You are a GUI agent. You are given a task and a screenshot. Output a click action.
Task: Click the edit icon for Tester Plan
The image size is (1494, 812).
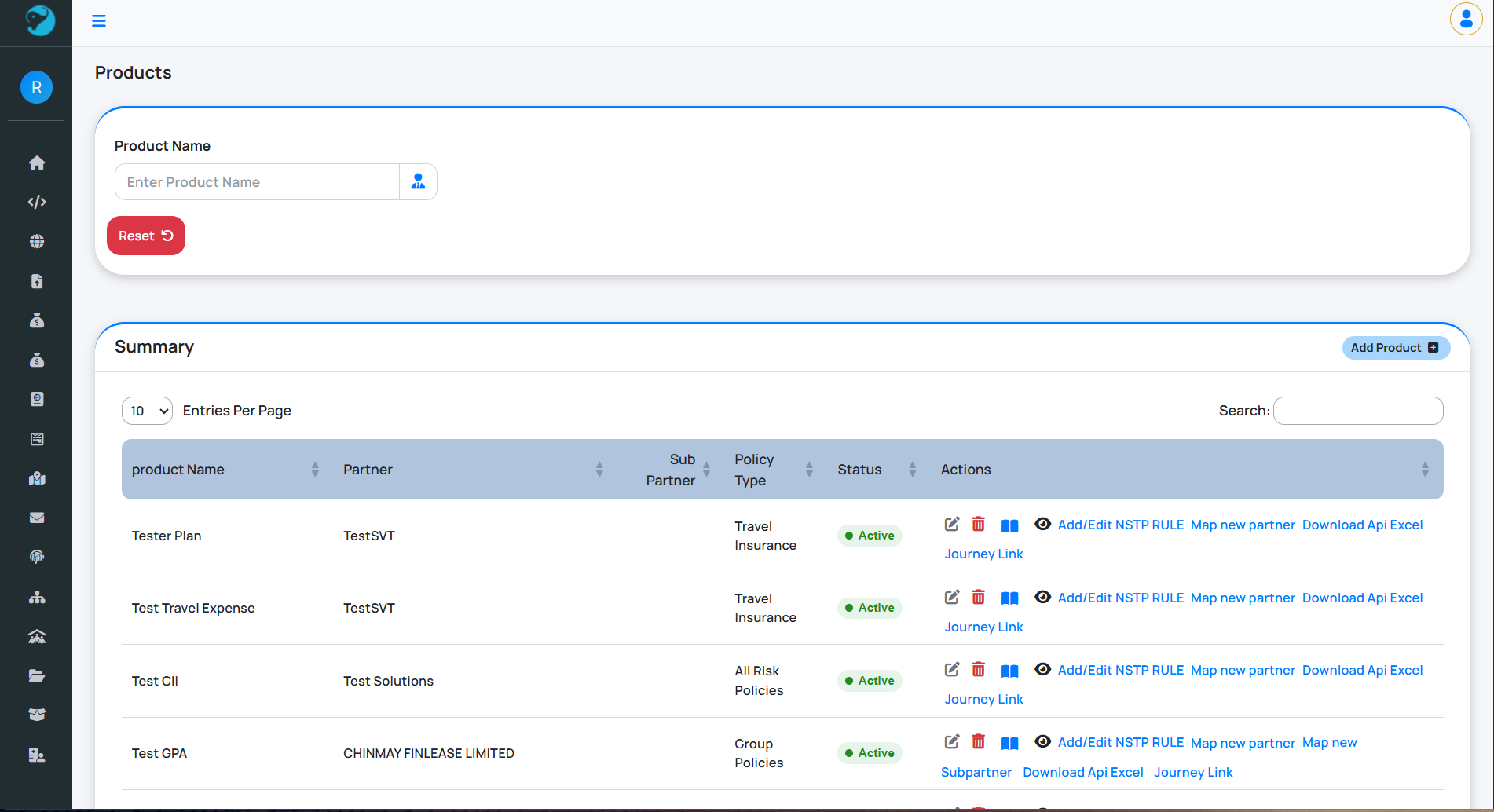952,525
